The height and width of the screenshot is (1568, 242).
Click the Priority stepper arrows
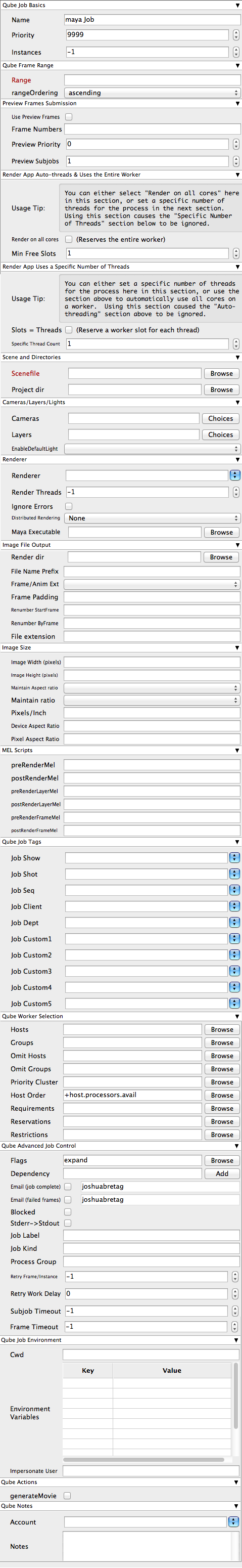coord(236,35)
